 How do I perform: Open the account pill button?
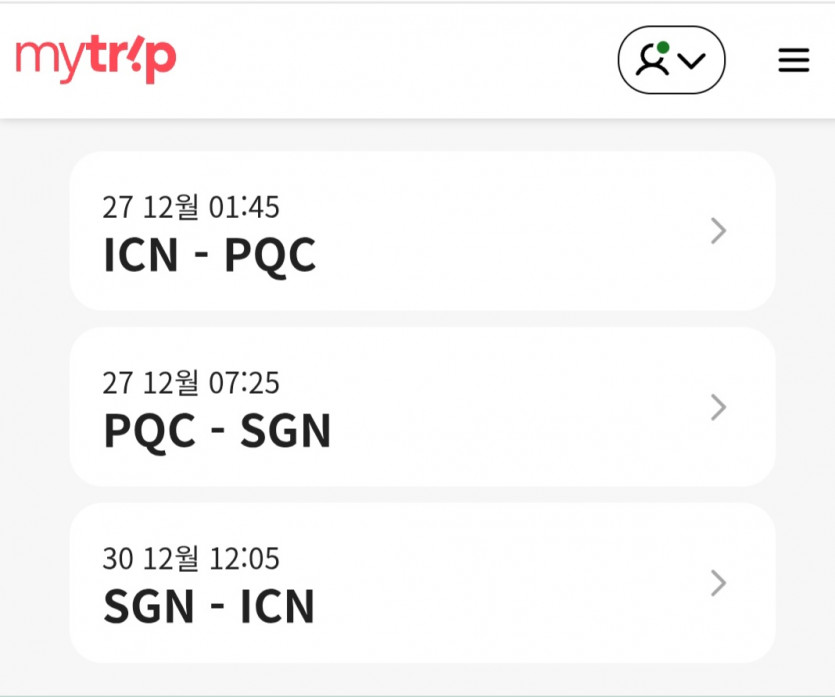click(671, 61)
